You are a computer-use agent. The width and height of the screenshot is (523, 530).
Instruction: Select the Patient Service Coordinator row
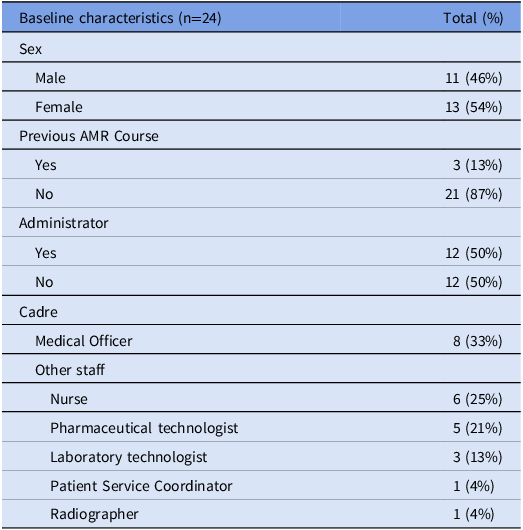pos(261,485)
